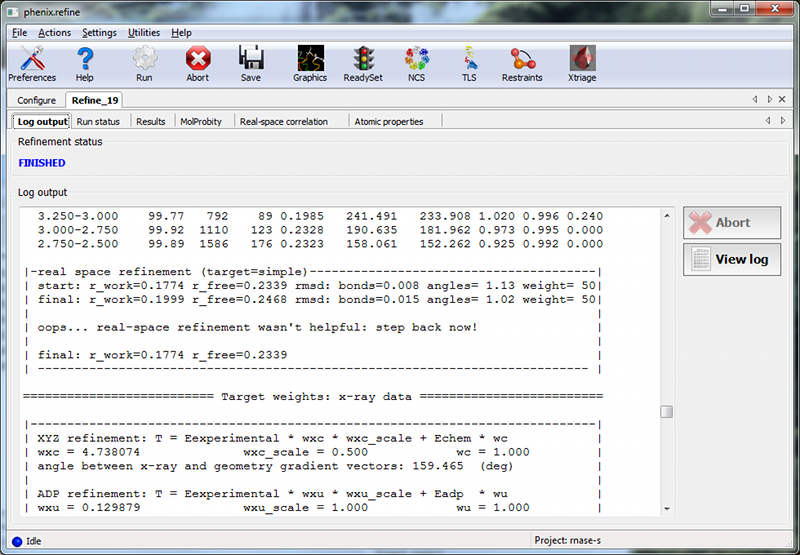Open the File menu
Image resolution: width=800 pixels, height=555 pixels.
coord(20,32)
